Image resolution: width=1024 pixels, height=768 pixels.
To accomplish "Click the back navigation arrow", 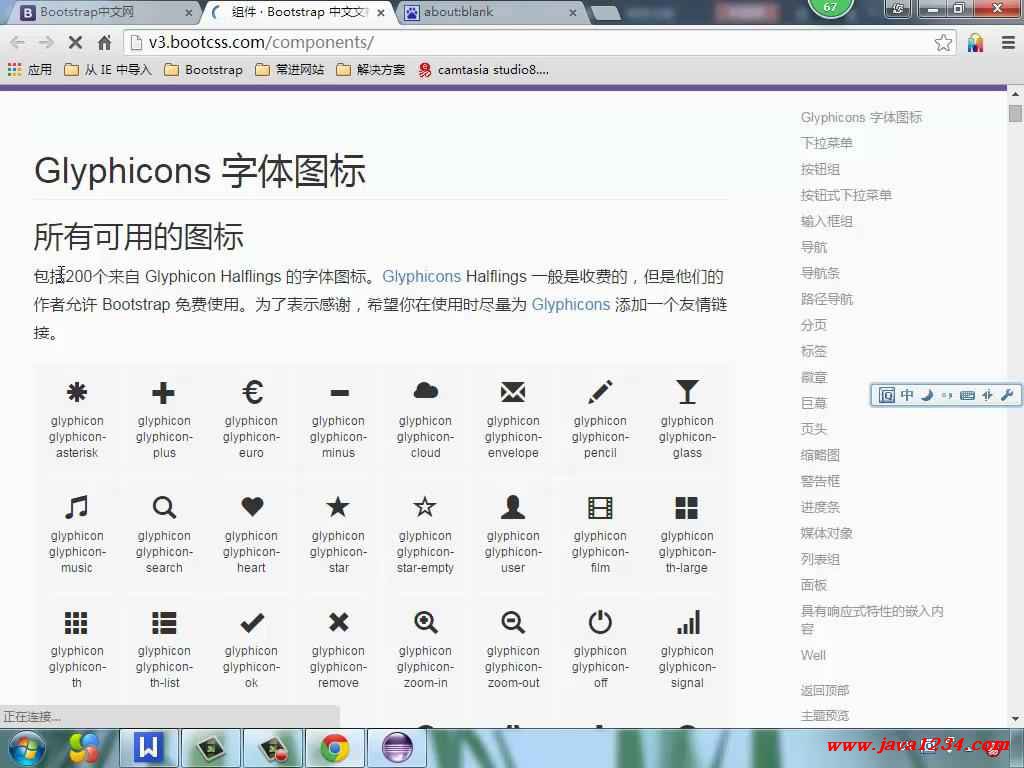I will [x=17, y=42].
